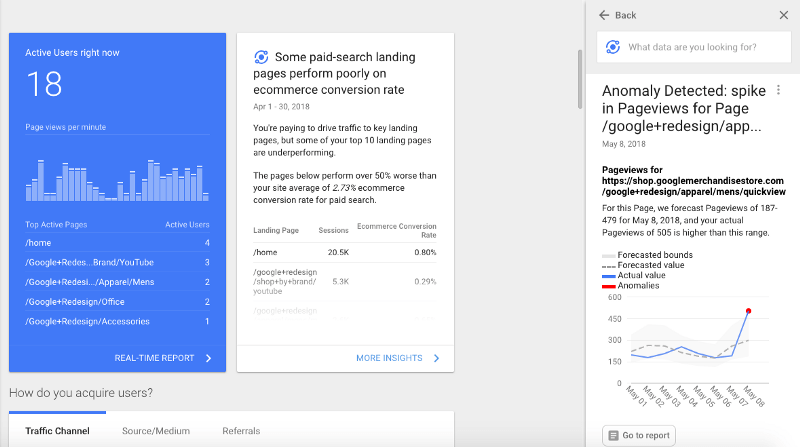Click the Ecommerce Conversion Rate column header
The image size is (800, 447).
click(x=396, y=230)
